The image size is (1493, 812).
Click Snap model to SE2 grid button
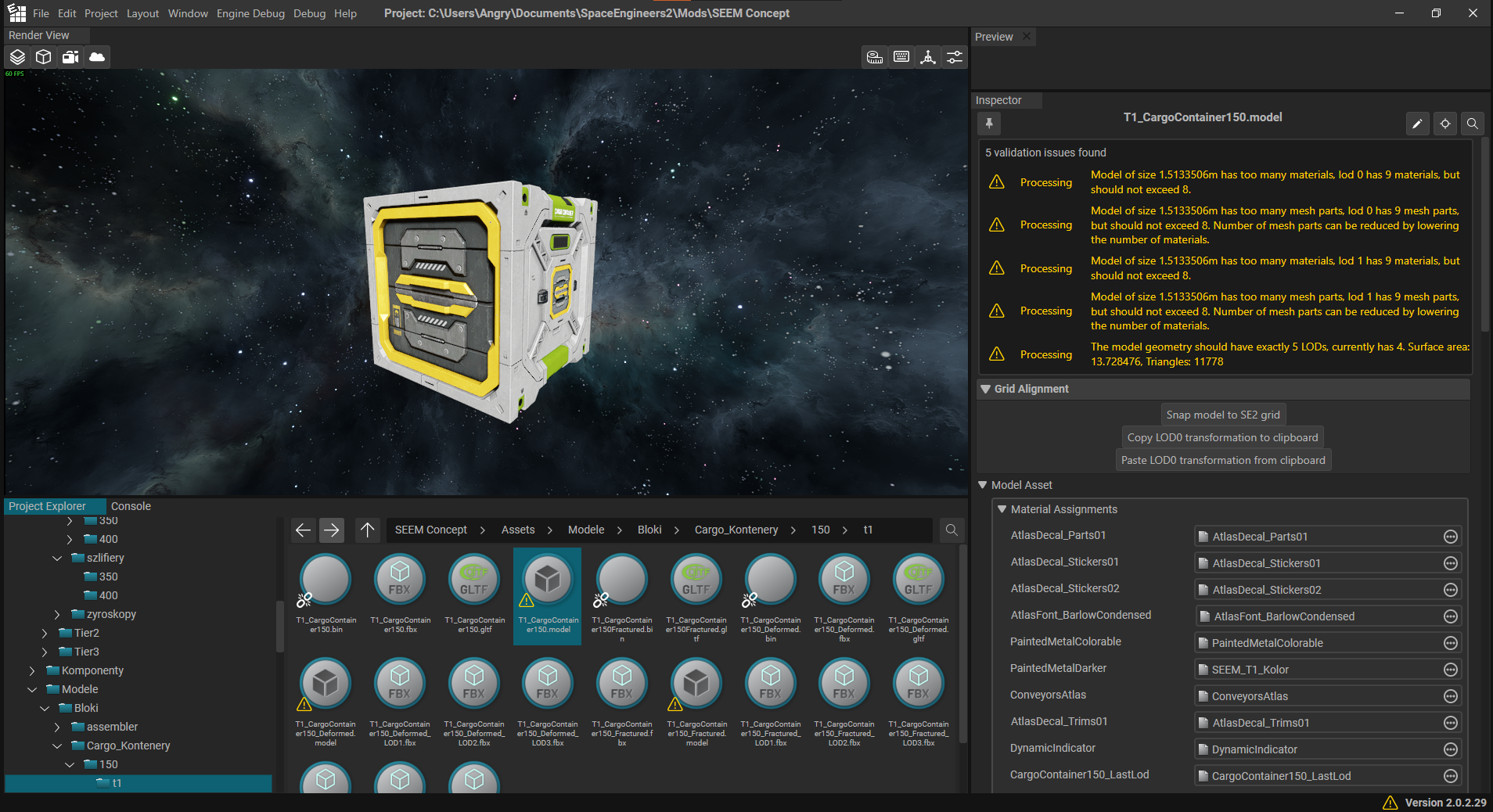click(x=1222, y=415)
